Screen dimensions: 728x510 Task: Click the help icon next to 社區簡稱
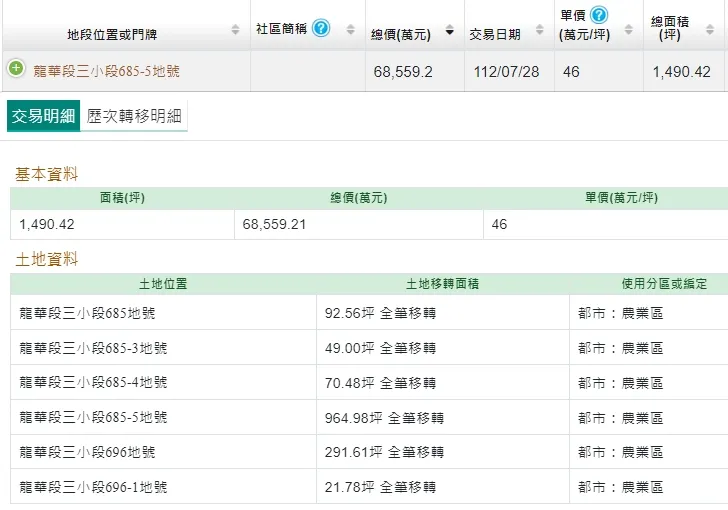pos(321,28)
